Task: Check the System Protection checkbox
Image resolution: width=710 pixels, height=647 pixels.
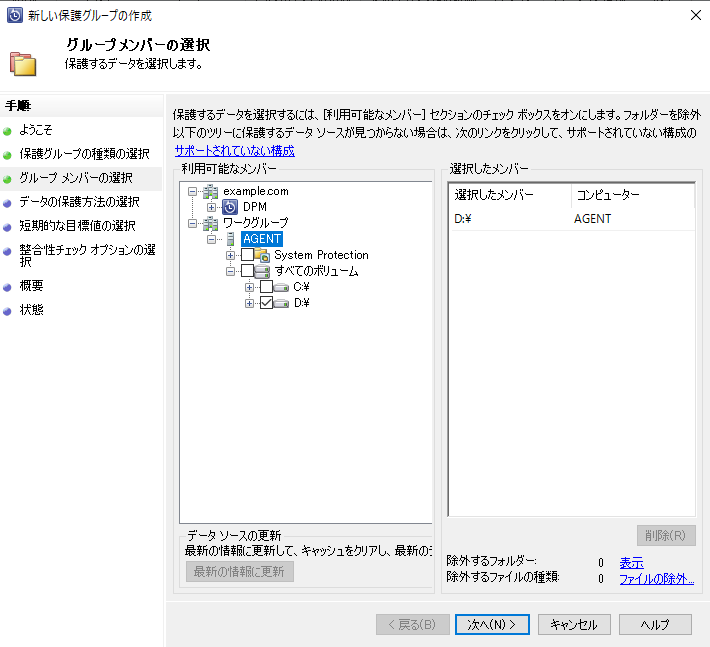Action: click(x=247, y=255)
